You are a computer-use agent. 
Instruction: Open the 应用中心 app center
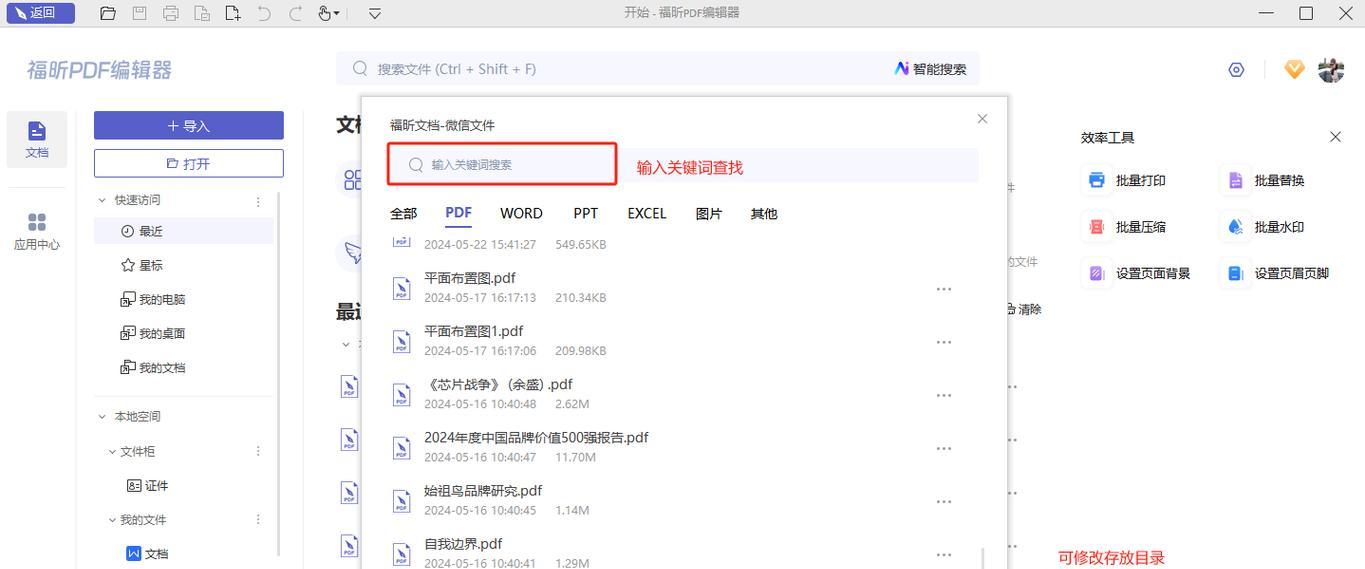tap(37, 231)
